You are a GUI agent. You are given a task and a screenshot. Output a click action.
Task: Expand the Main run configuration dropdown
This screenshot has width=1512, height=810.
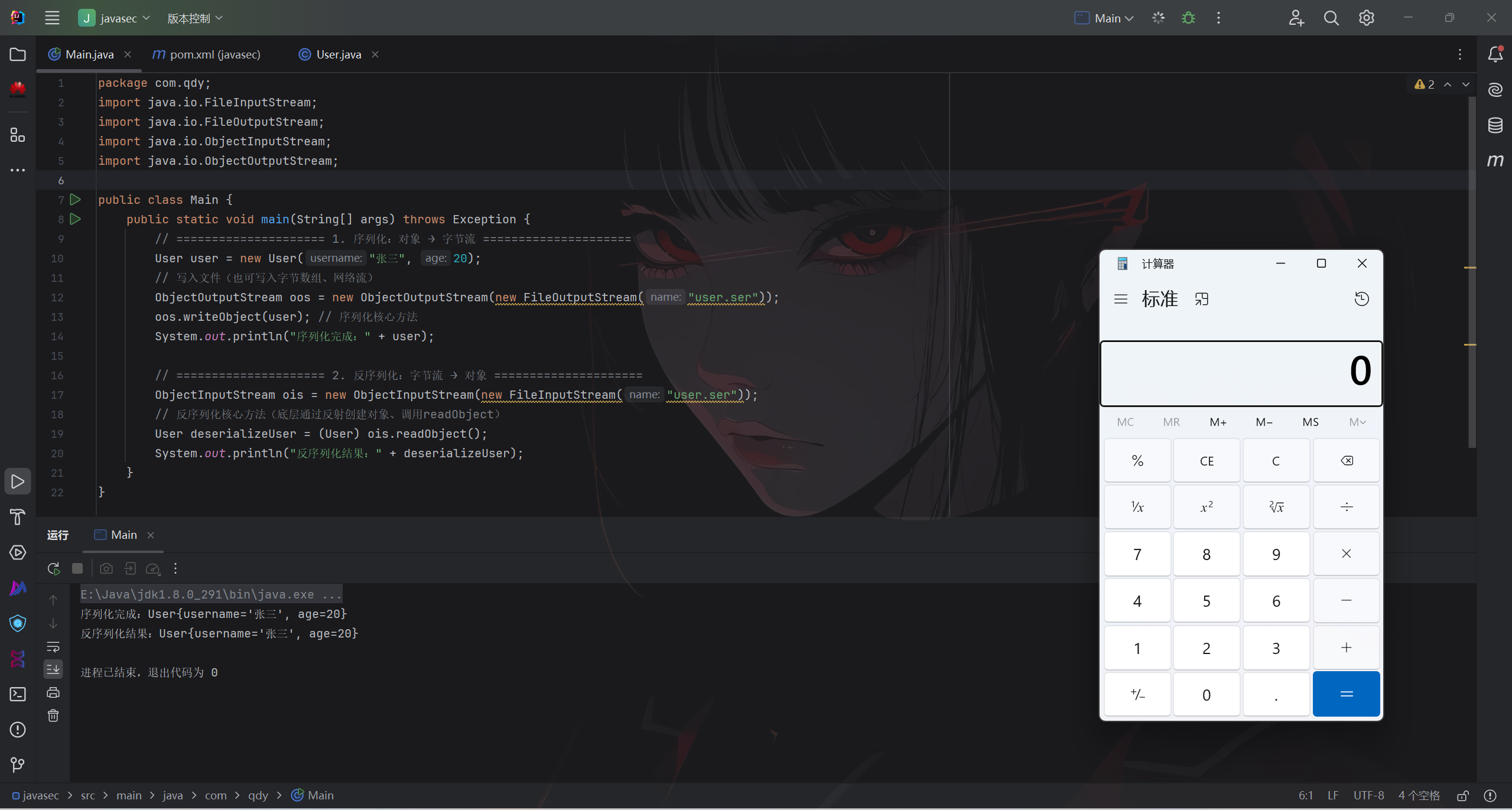(x=1104, y=18)
